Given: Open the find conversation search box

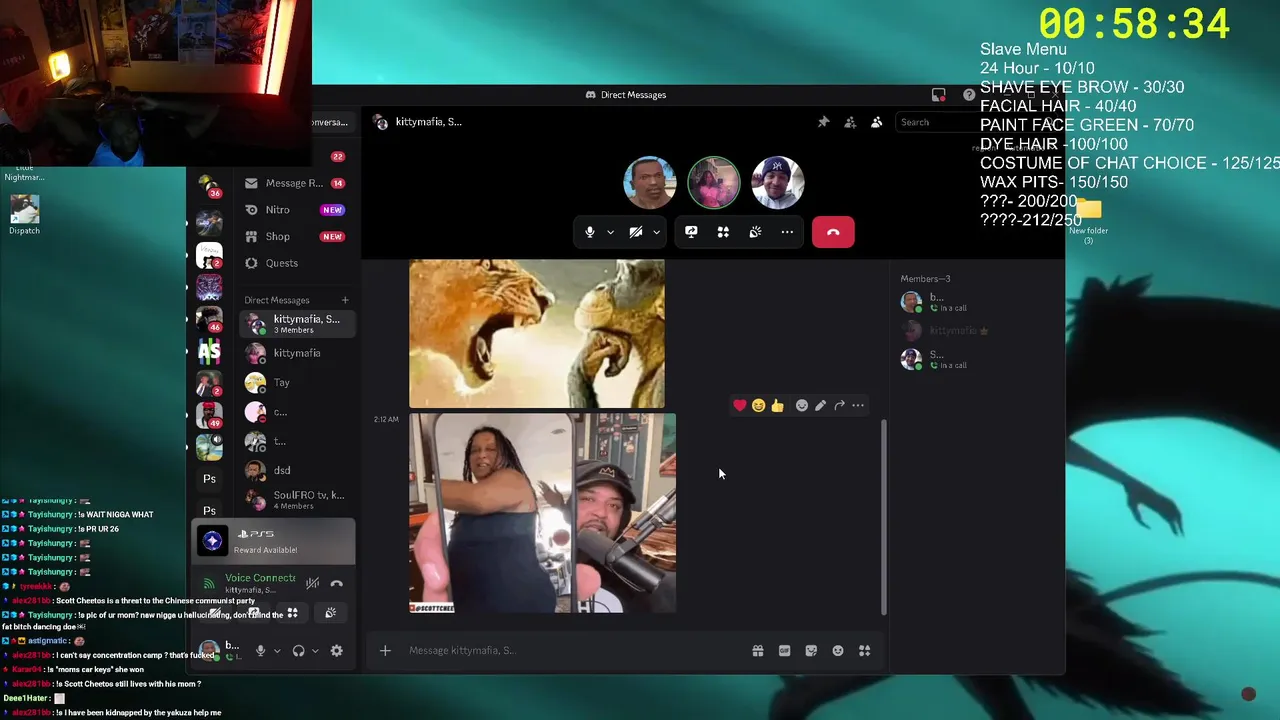Looking at the screenshot, I should [330, 122].
